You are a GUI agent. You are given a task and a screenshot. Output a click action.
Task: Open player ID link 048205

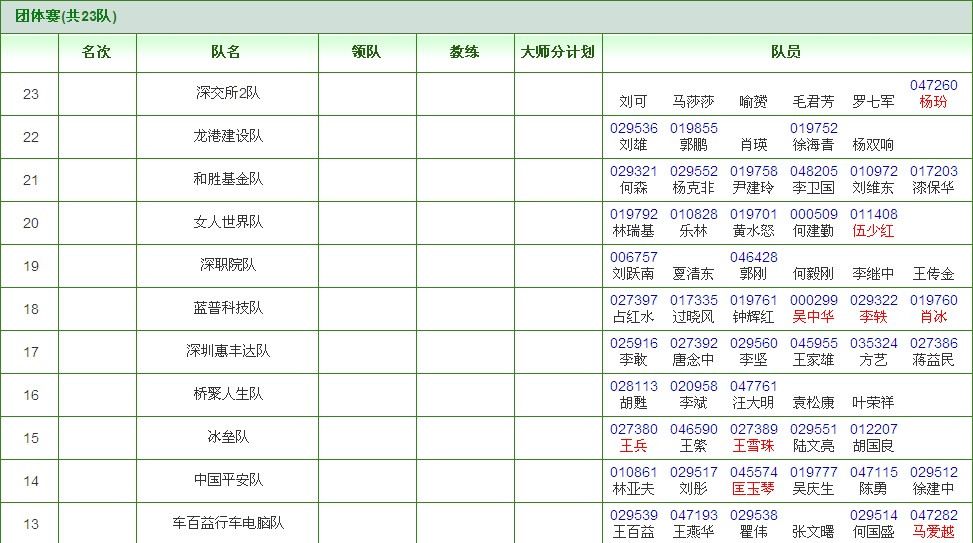(x=814, y=172)
